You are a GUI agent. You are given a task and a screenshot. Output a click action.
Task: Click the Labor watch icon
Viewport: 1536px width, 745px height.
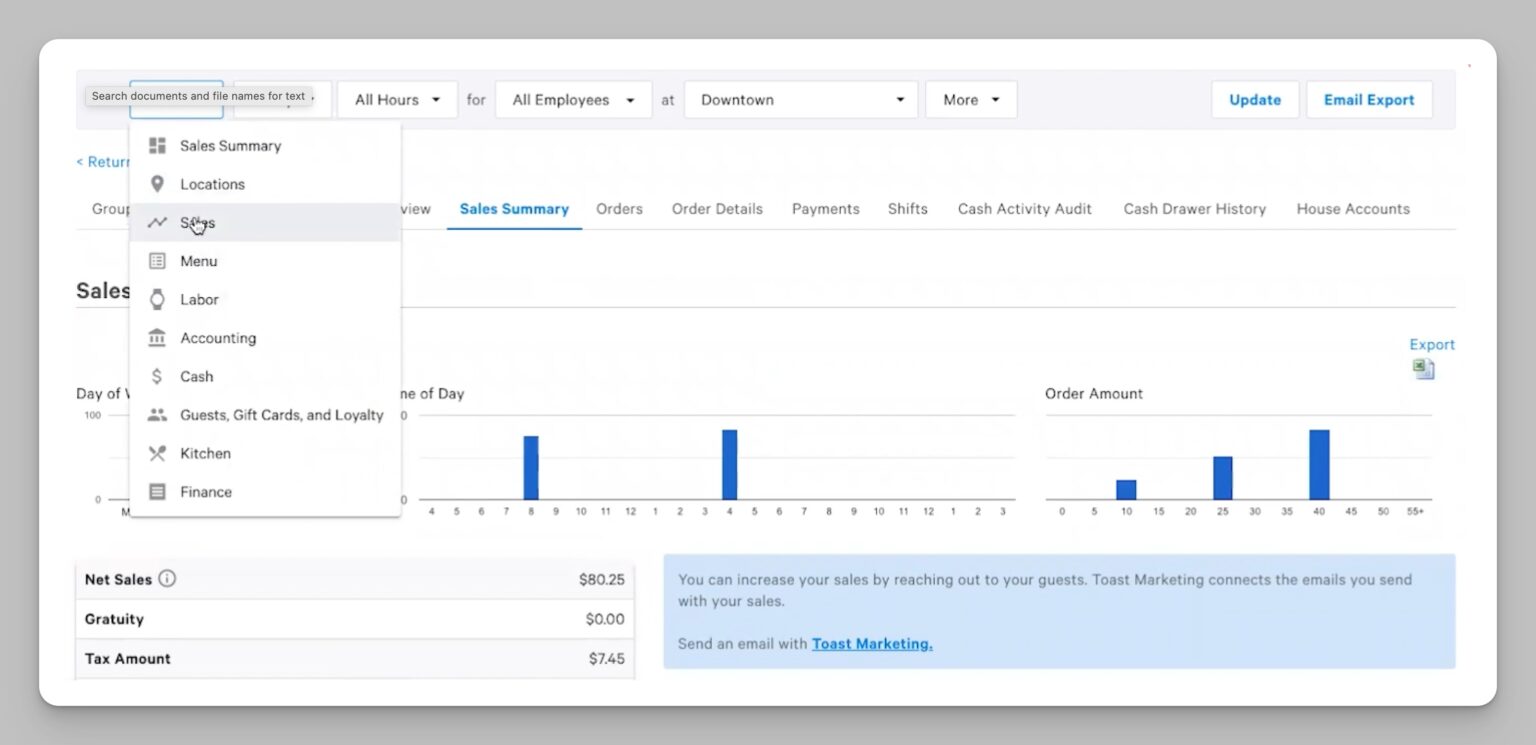[157, 299]
